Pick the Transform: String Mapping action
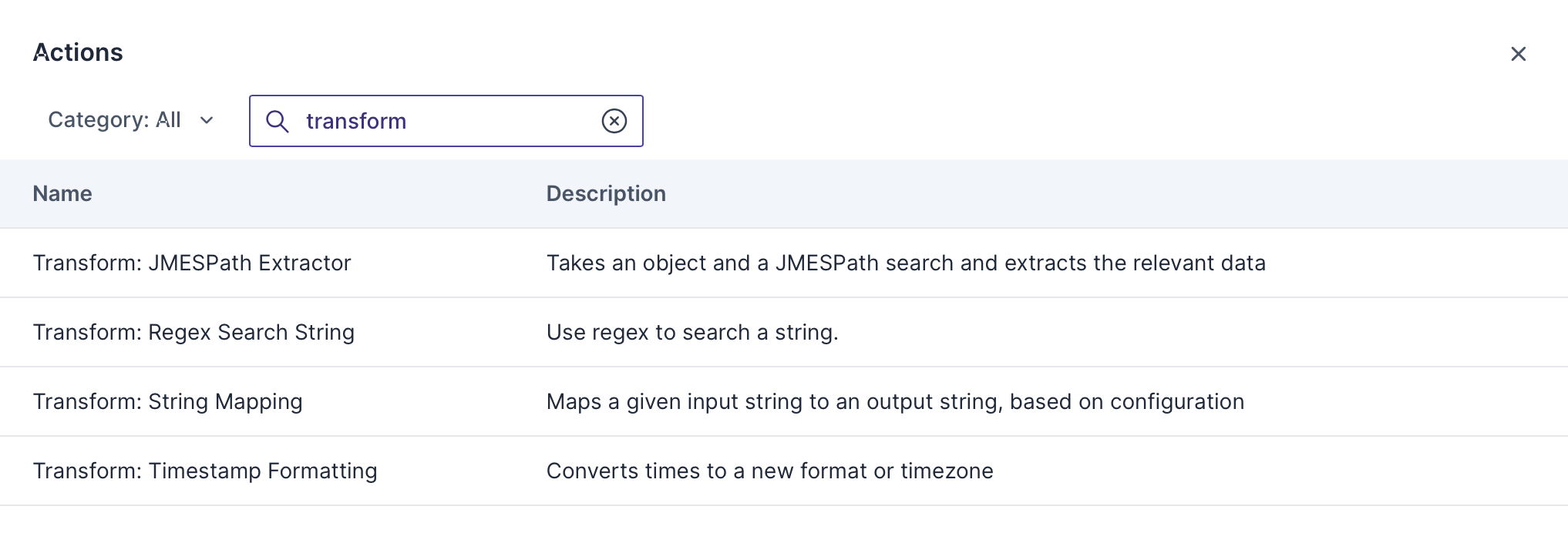 pos(167,401)
